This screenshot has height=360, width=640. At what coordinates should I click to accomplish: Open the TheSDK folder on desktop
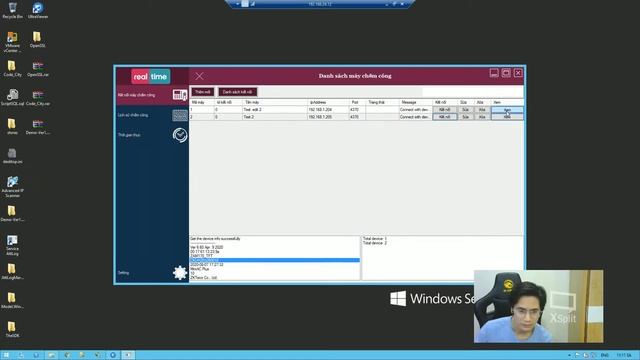[11, 329]
